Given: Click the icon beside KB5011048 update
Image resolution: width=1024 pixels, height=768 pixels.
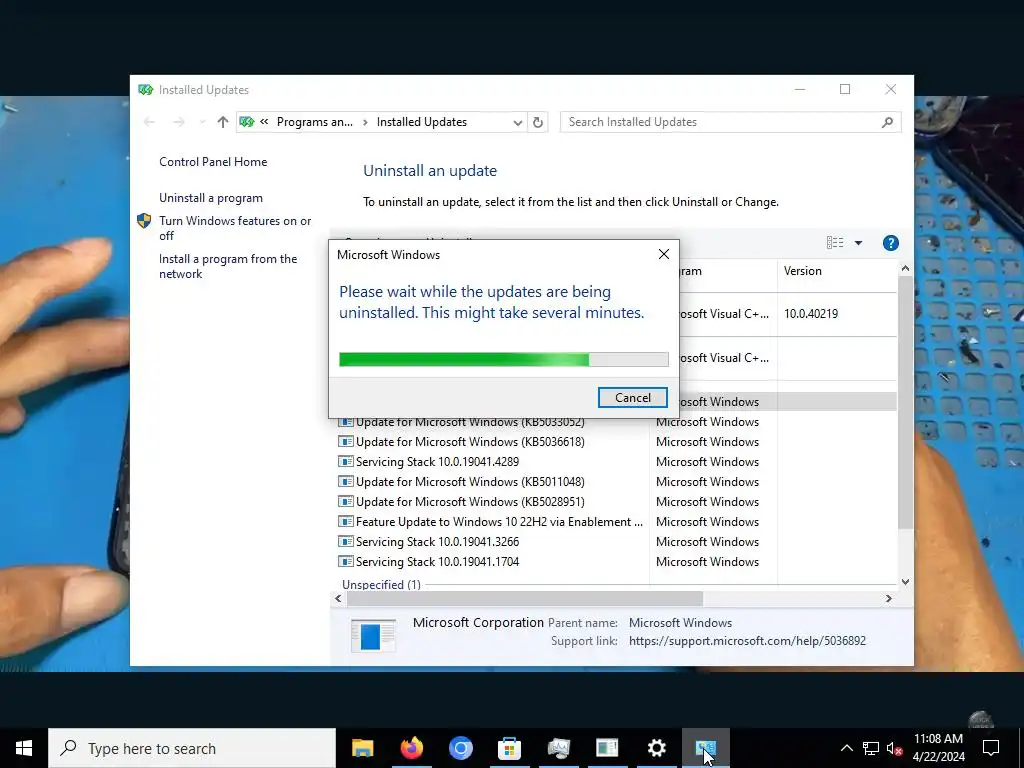Looking at the screenshot, I should [x=345, y=482].
